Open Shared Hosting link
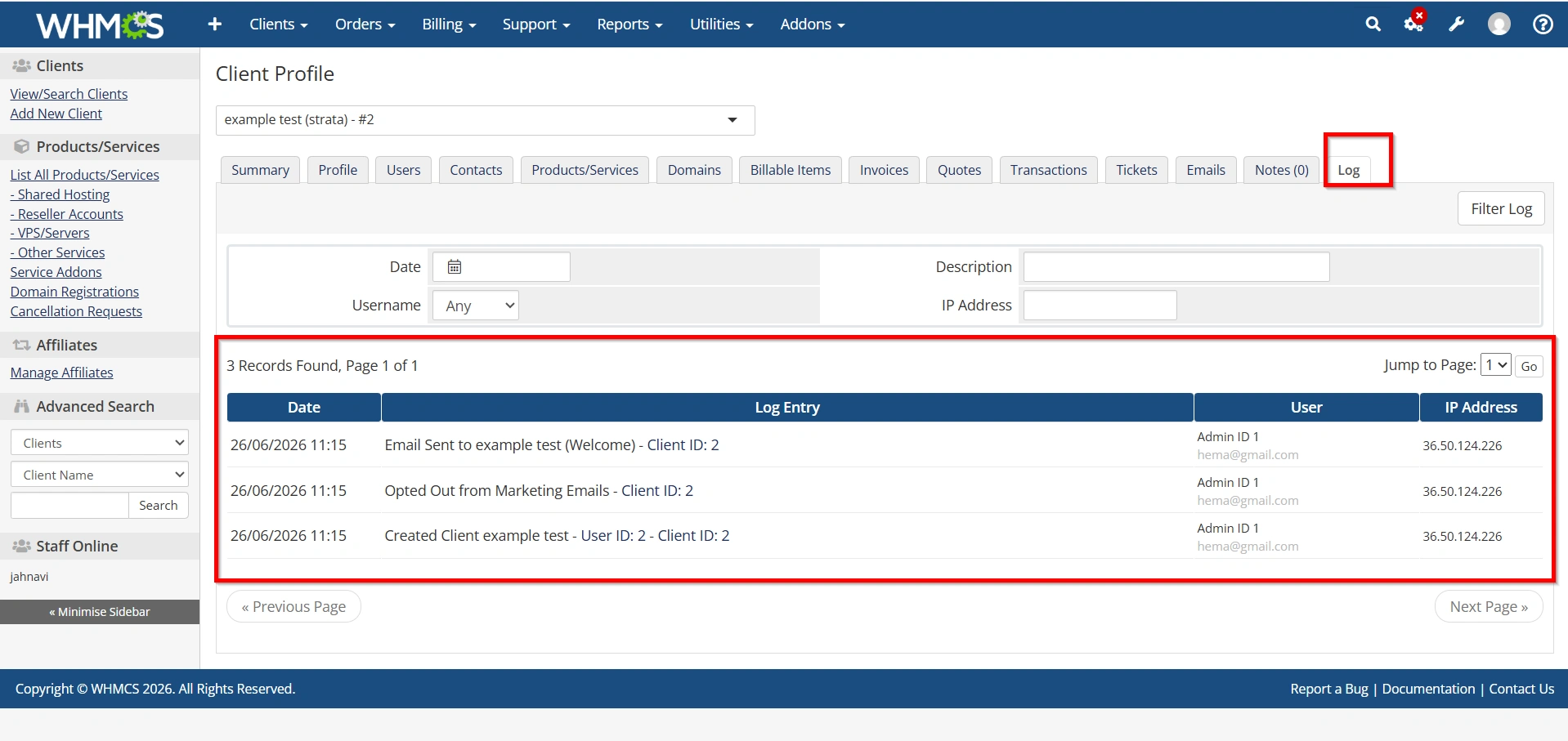Image resolution: width=1568 pixels, height=741 pixels. coord(60,194)
